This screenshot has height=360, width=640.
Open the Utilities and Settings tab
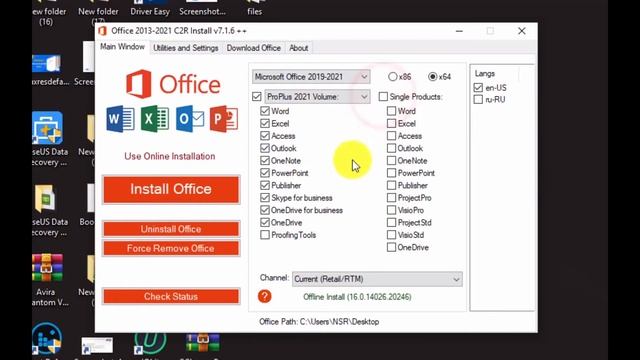coord(186,48)
